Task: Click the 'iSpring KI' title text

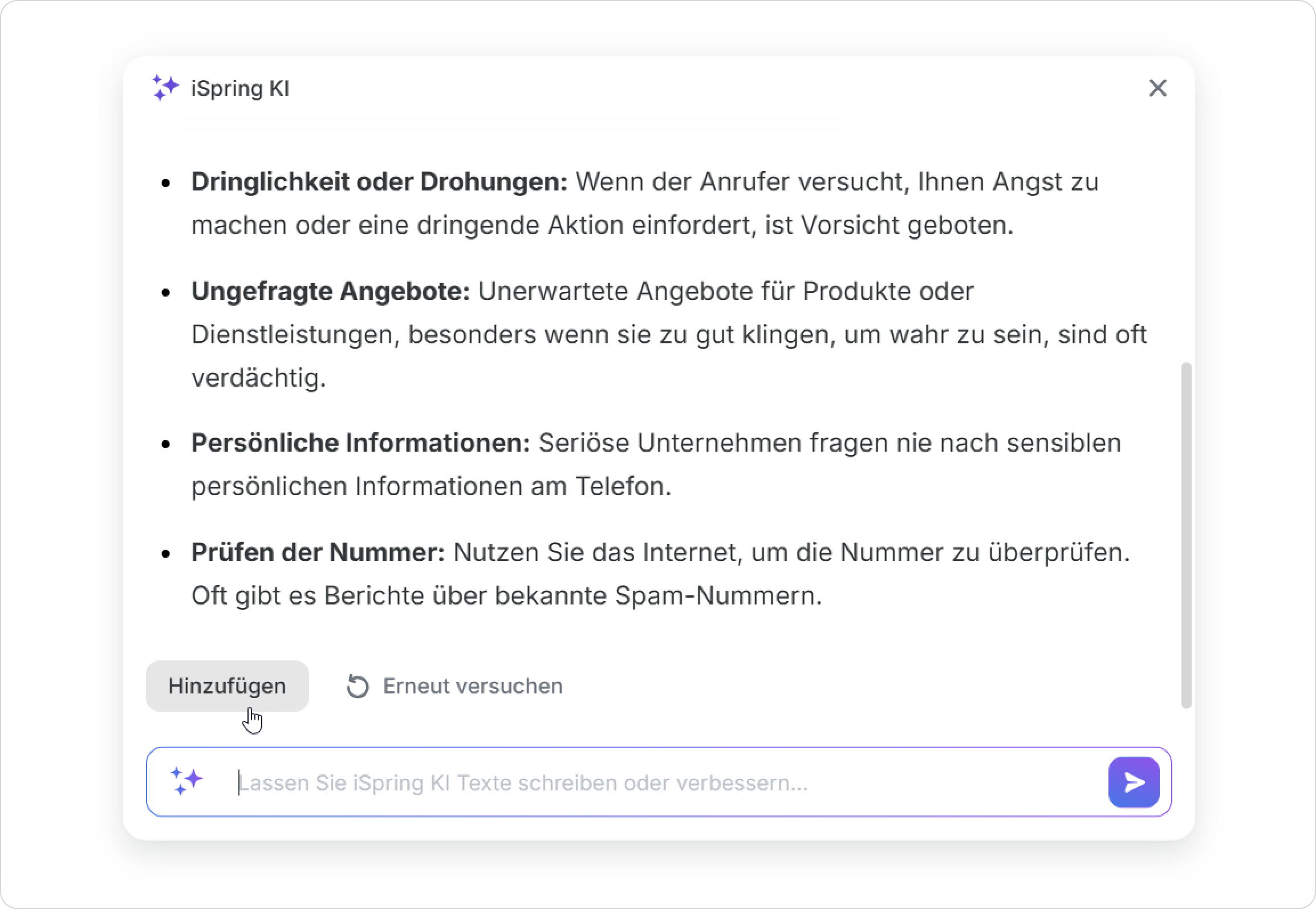Action: pos(240,88)
